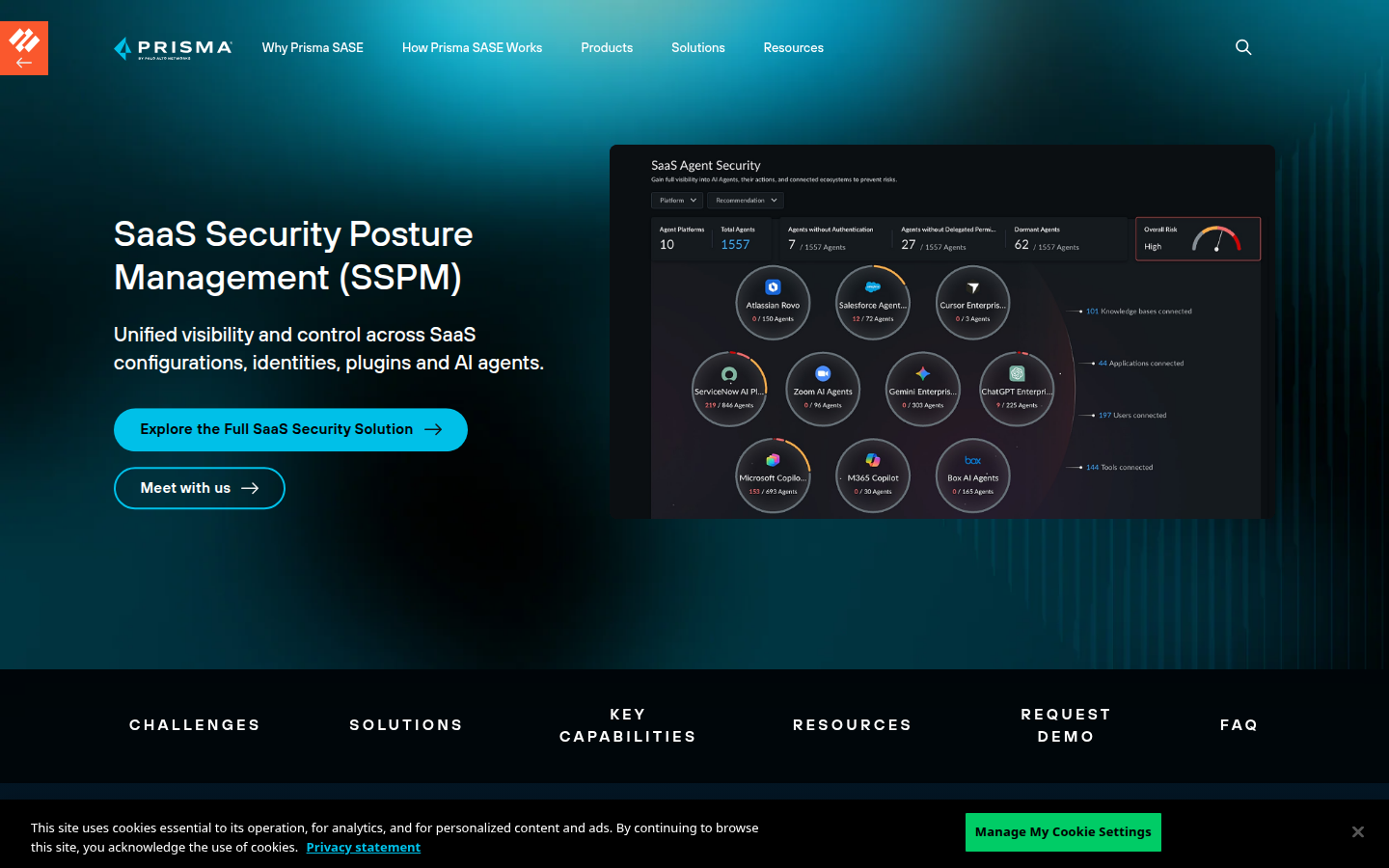1389x868 pixels.
Task: Open the Resources top menu
Action: (x=794, y=47)
